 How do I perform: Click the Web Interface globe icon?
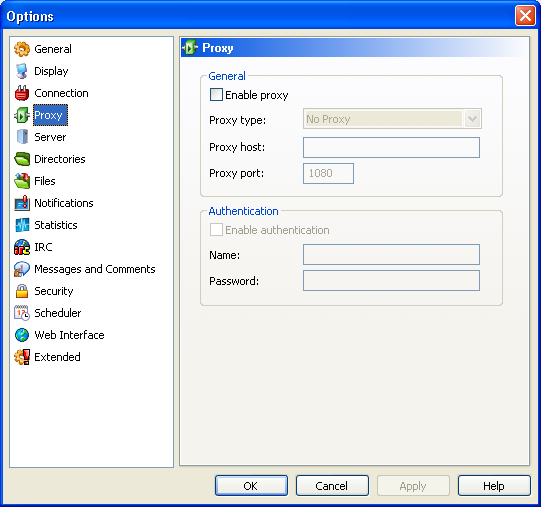click(x=22, y=335)
